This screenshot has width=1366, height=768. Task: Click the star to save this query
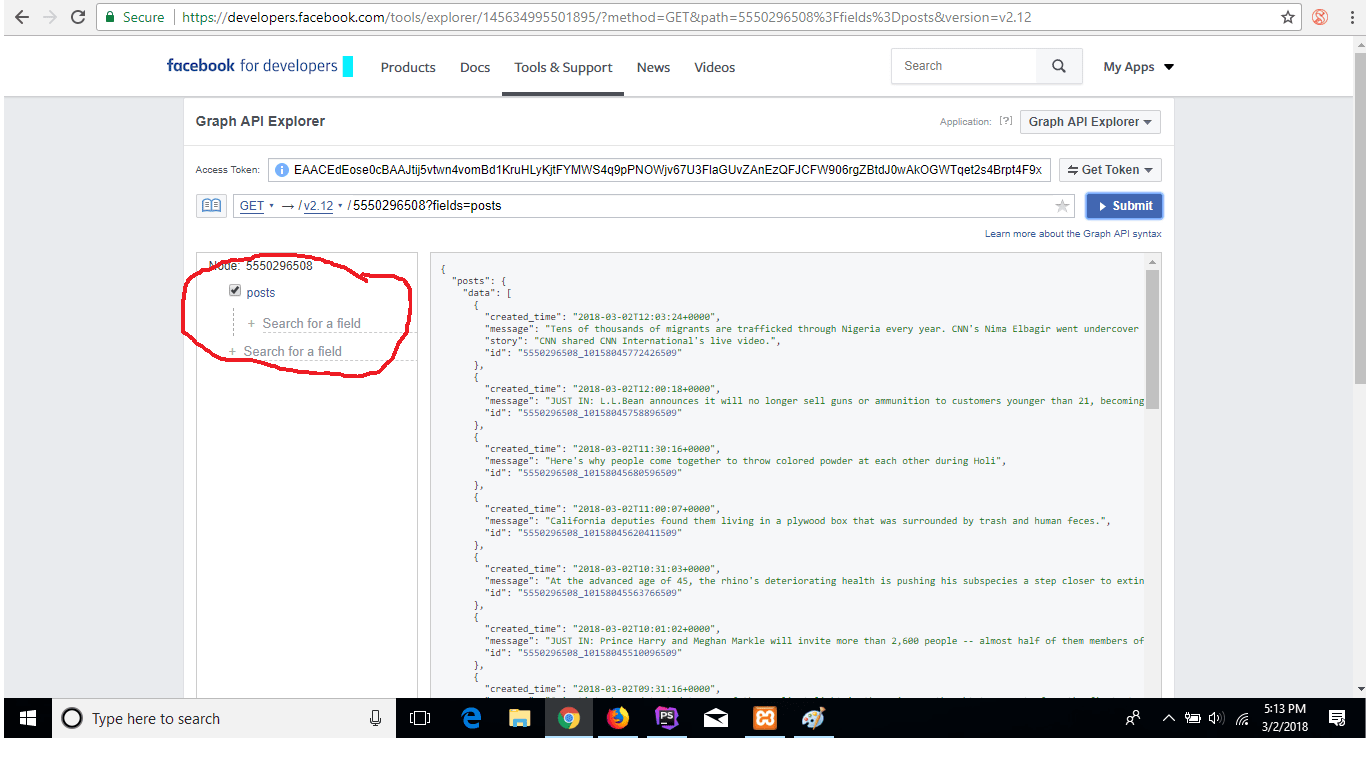coord(1063,205)
